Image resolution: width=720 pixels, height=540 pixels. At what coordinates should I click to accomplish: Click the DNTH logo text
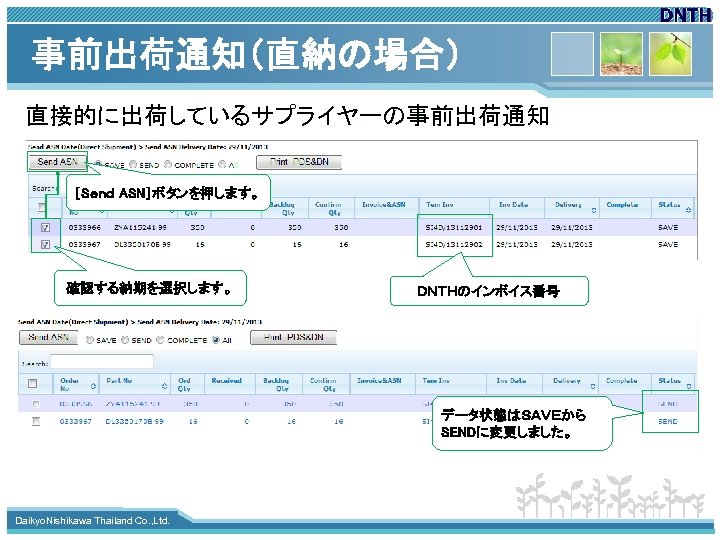(686, 15)
